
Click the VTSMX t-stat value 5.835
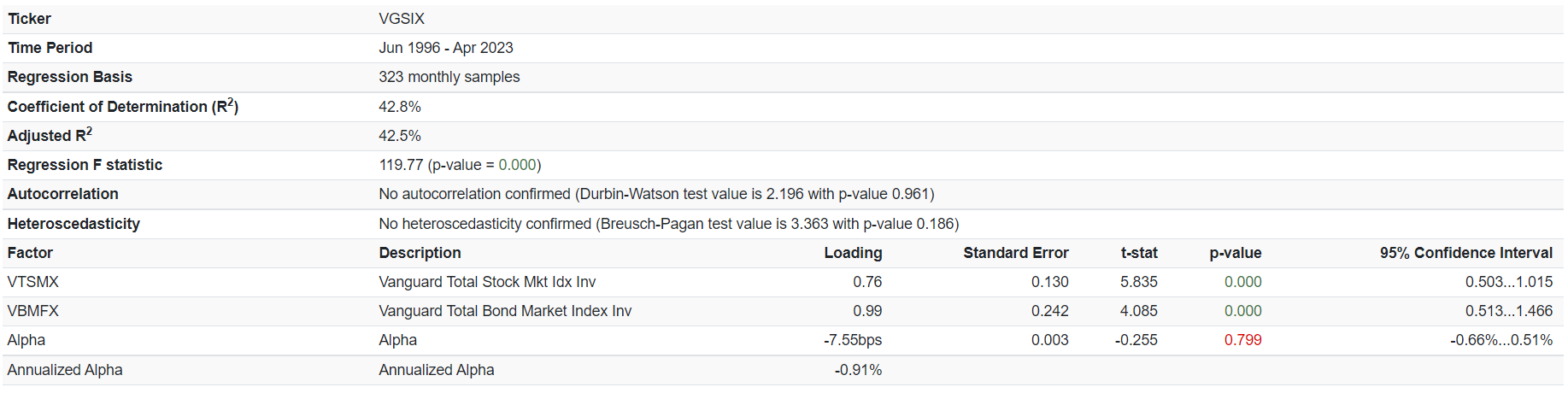pyautogui.click(x=1138, y=282)
